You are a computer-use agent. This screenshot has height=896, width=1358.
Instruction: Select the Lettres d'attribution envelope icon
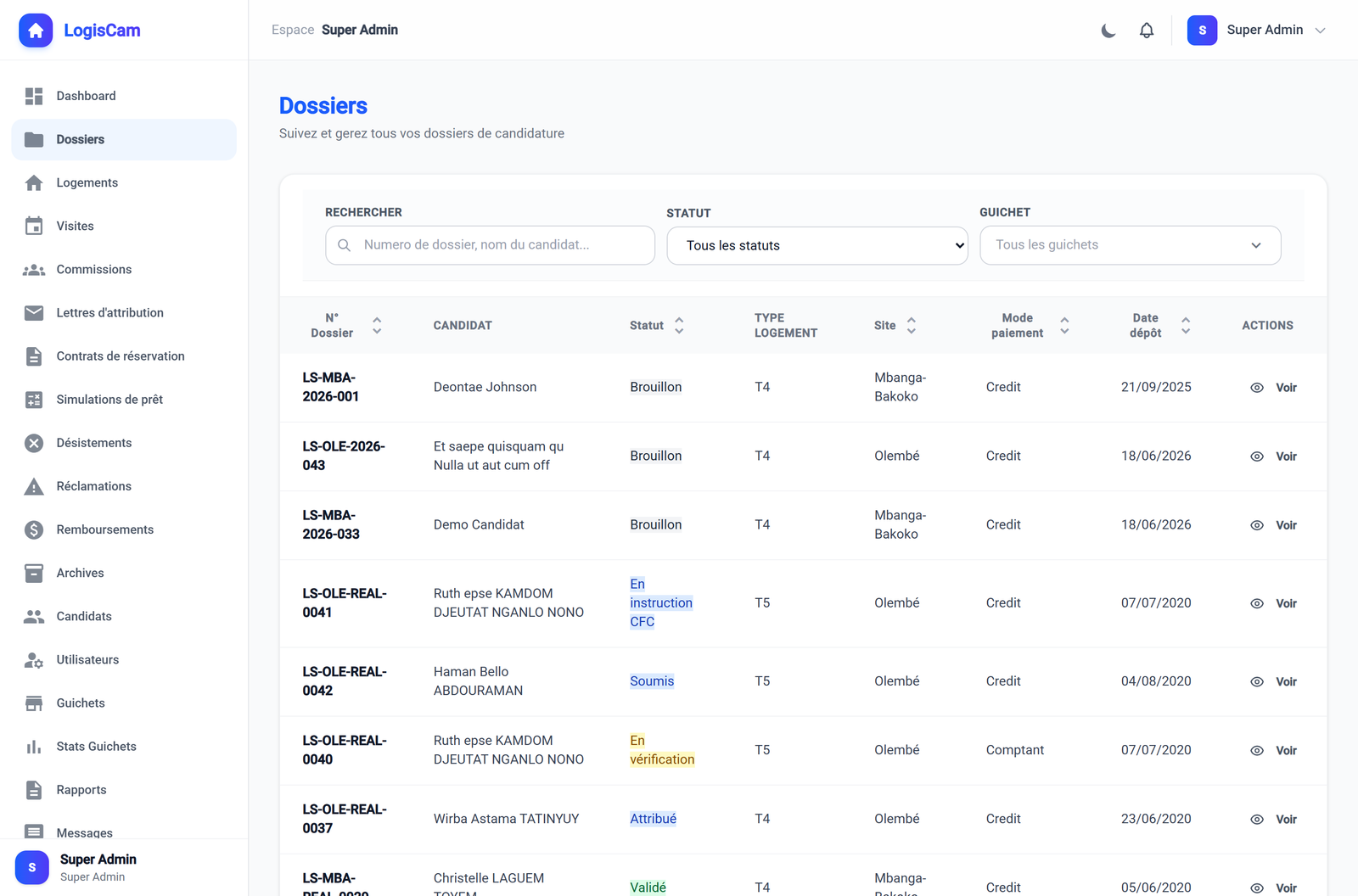34,313
